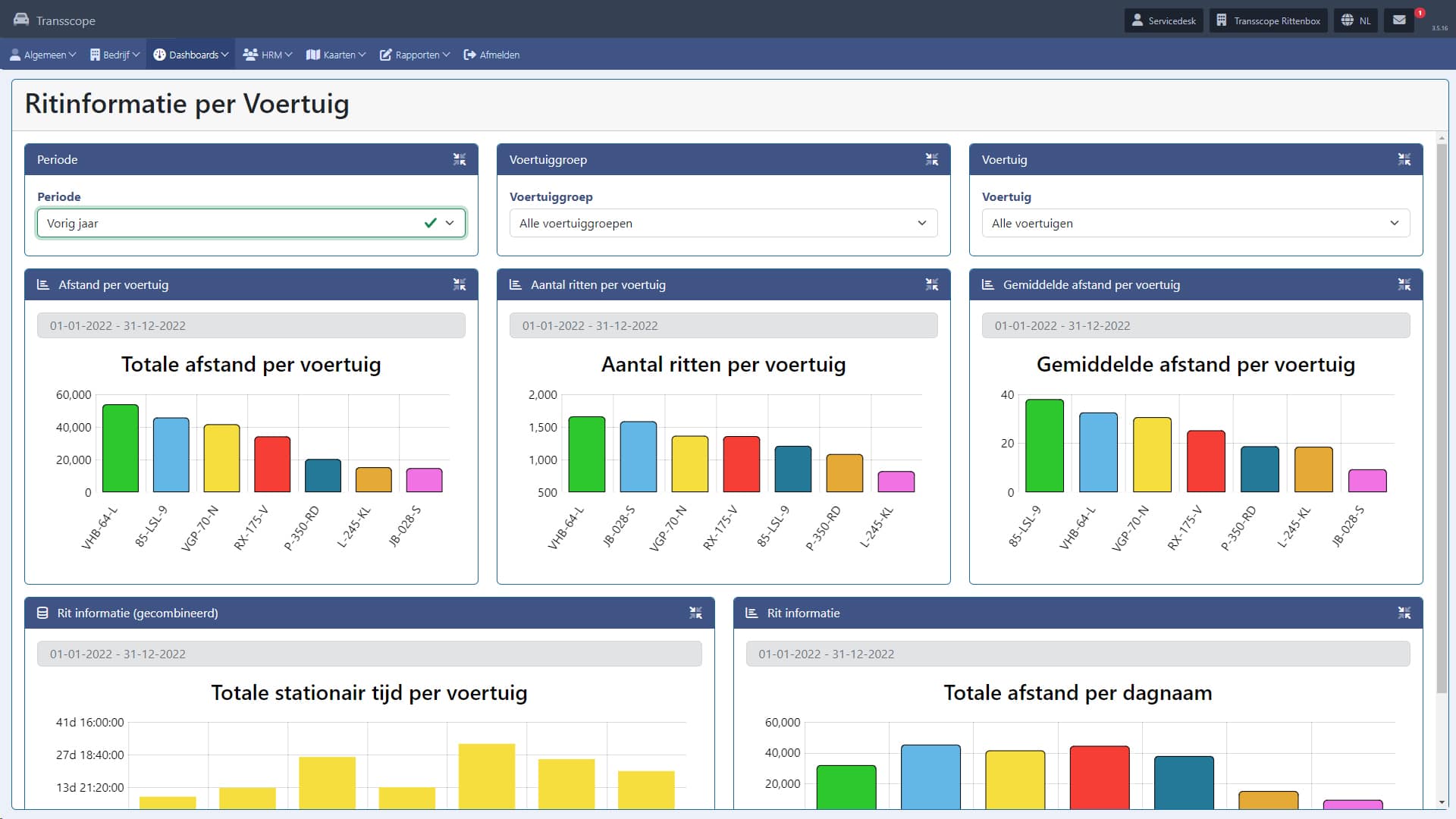1456x819 pixels.
Task: Open the Transscope Rittenbox button
Action: (1269, 20)
